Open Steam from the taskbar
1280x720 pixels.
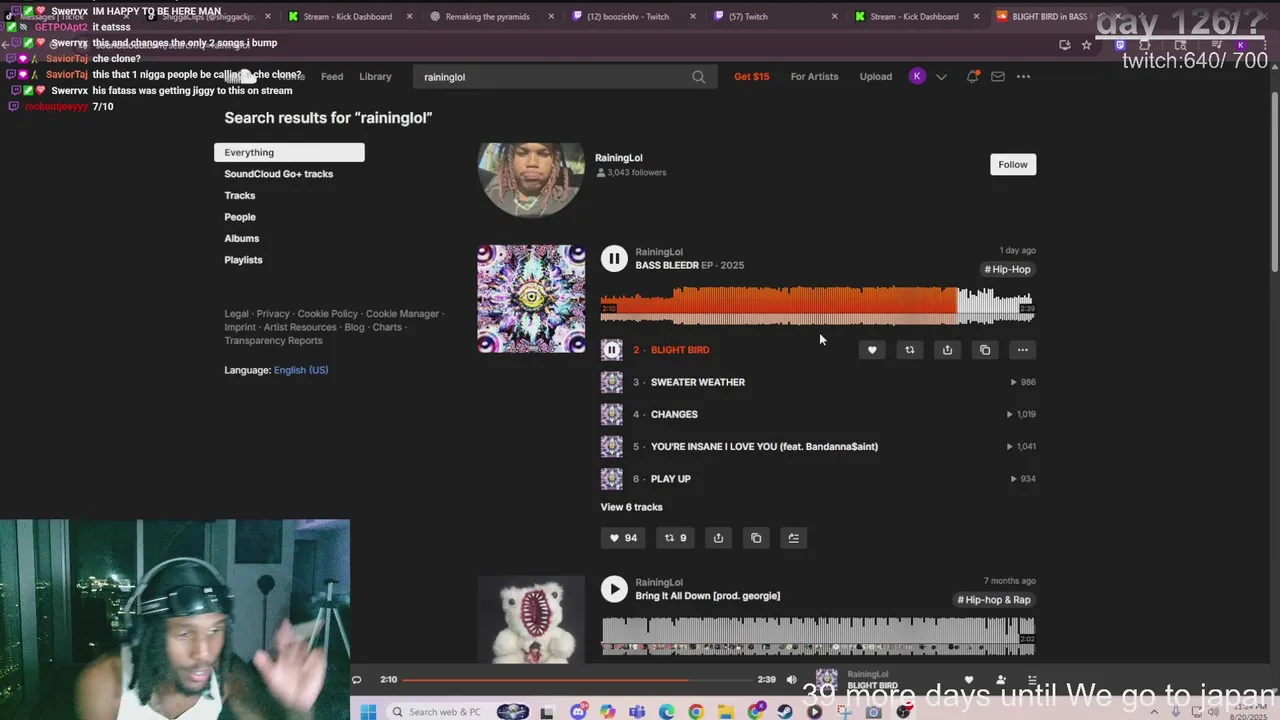[x=785, y=712]
